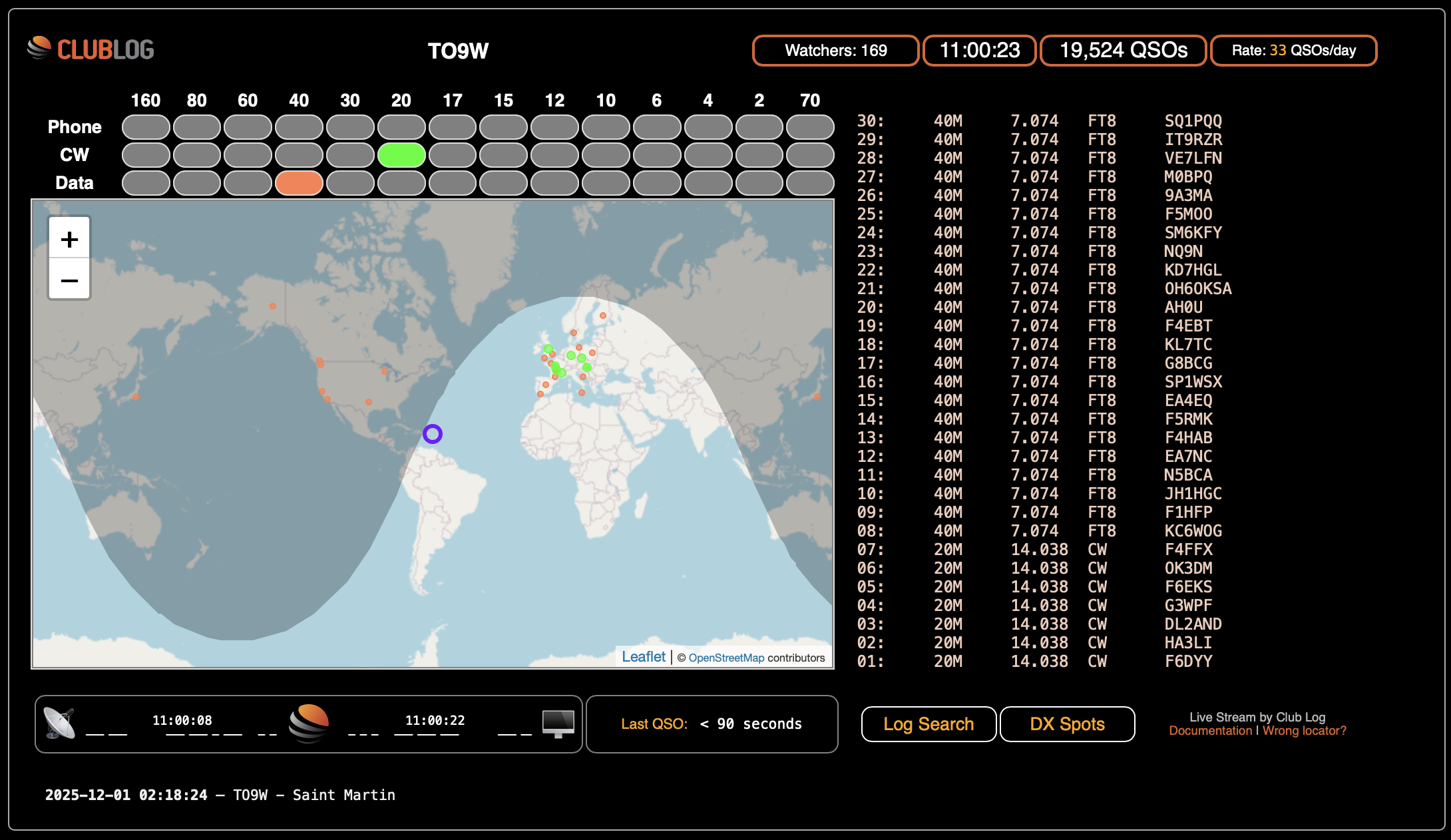
Task: Open the DX Spots button
Action: (x=1067, y=724)
